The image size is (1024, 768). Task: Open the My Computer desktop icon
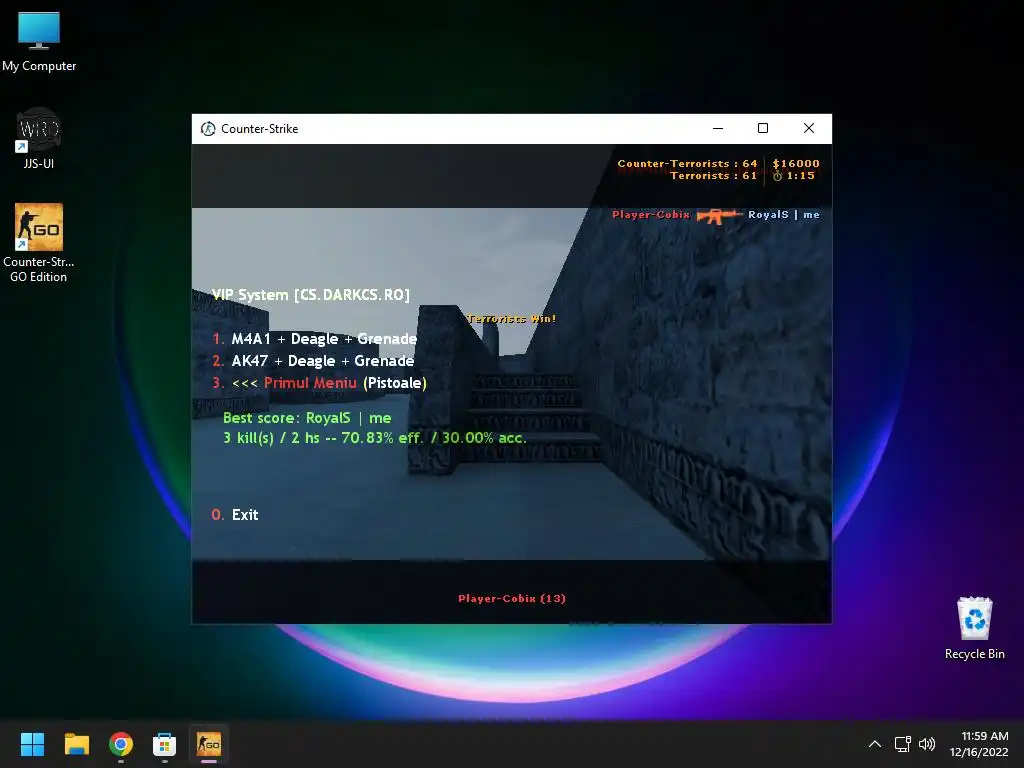(x=39, y=41)
